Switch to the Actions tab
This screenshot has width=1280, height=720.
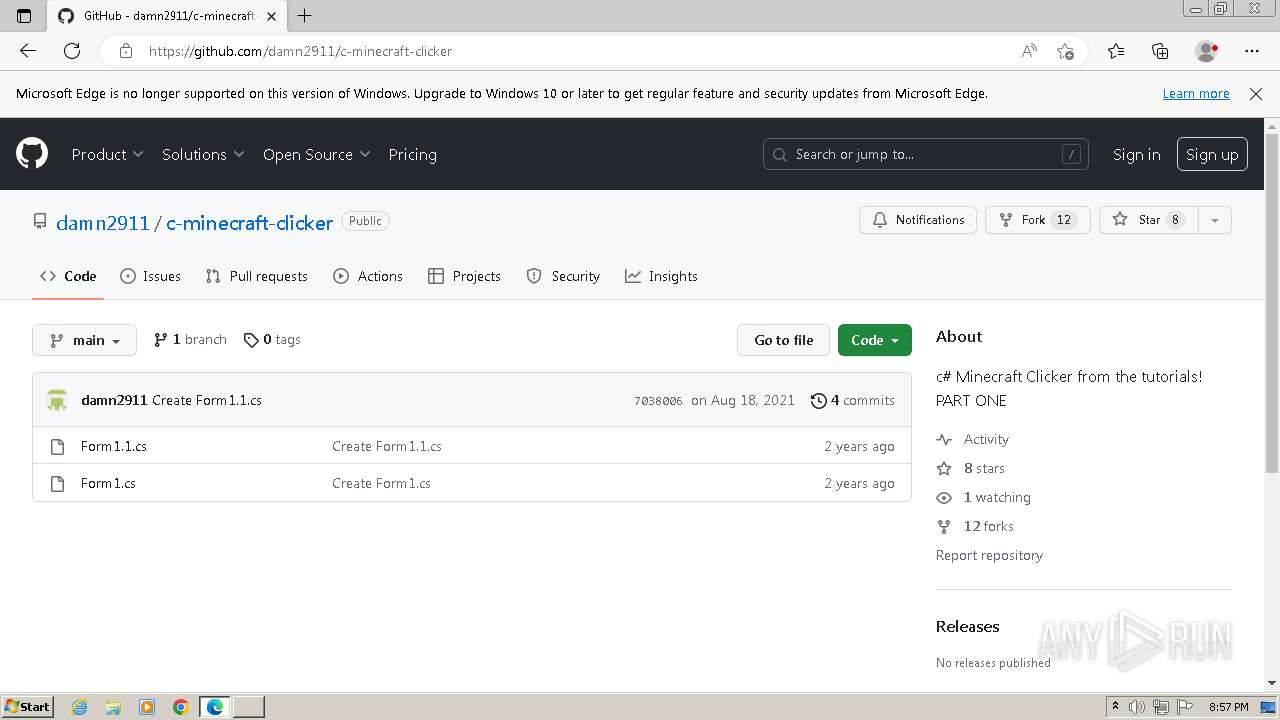point(368,276)
